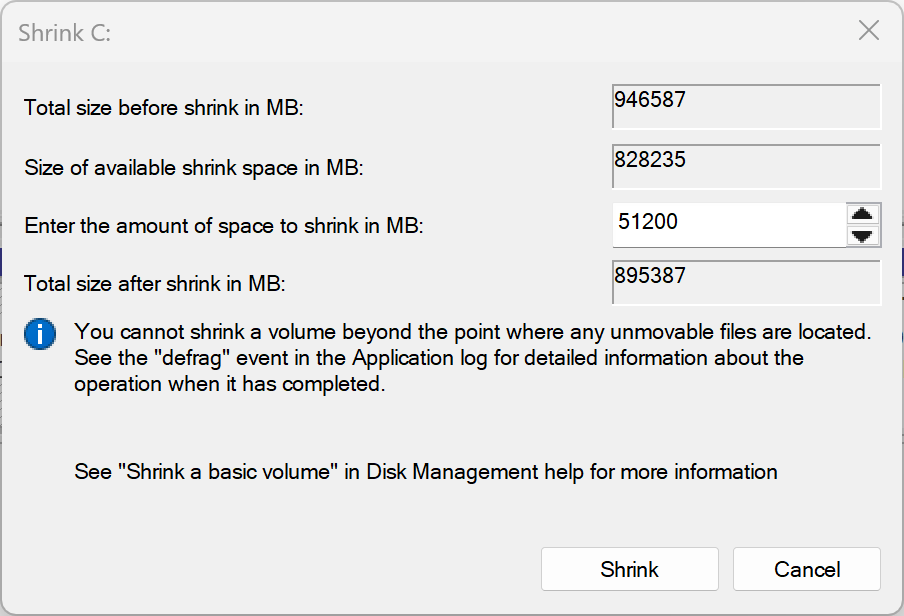904x616 pixels.
Task: Select the total size after shrink value 895387
Action: [x=747, y=282]
